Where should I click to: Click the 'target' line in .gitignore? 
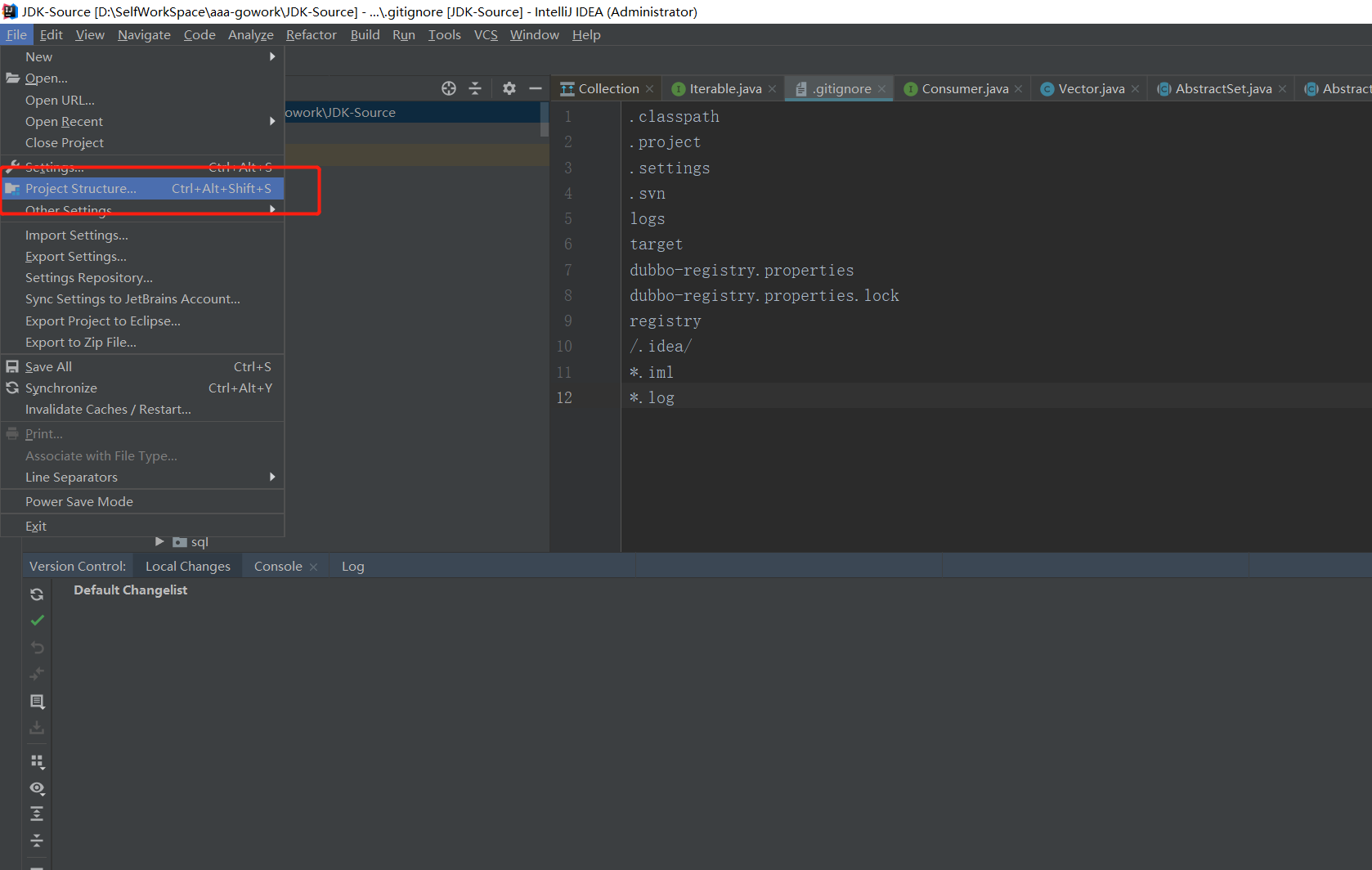[656, 244]
